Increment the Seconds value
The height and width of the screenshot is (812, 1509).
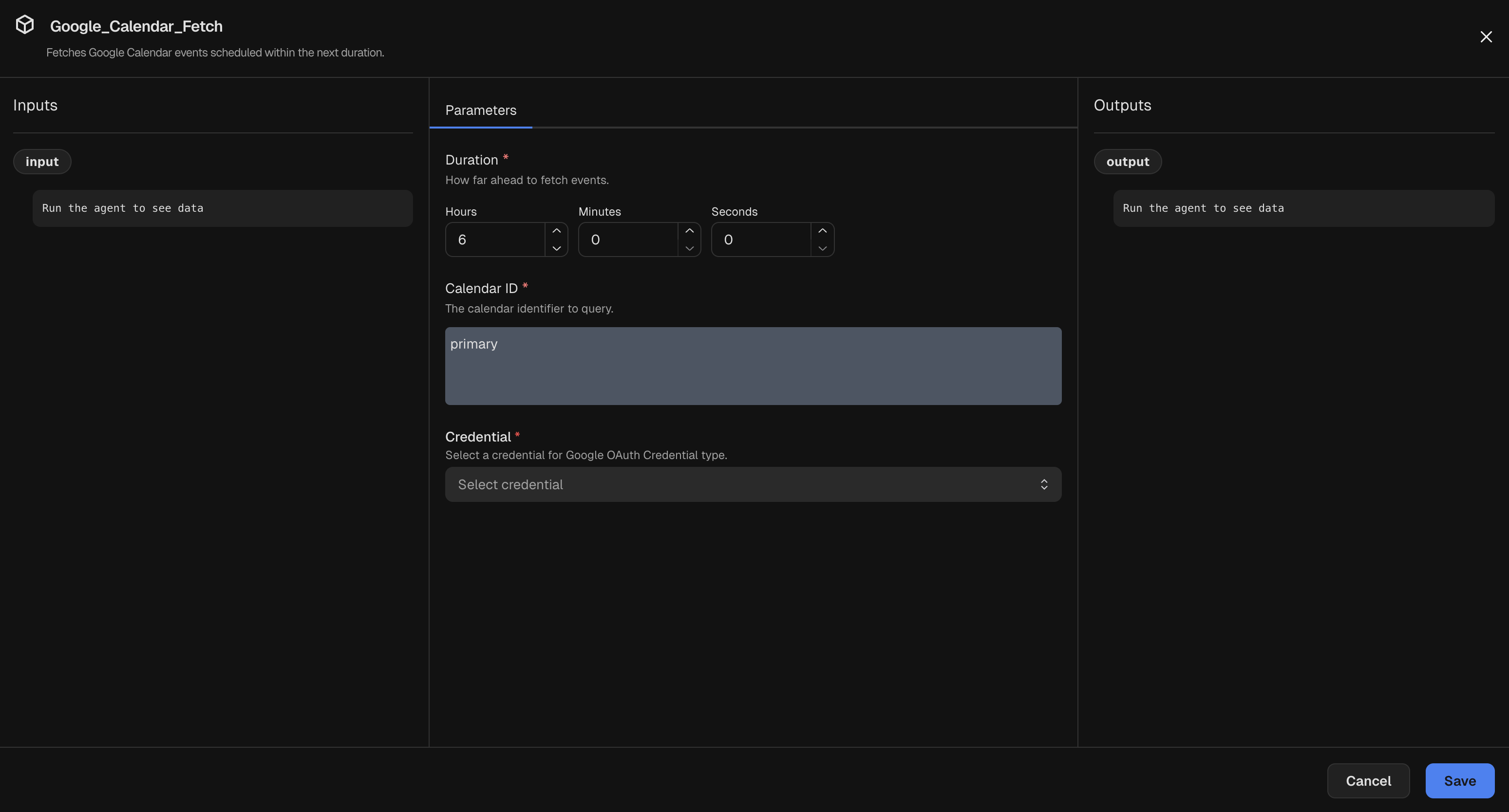823,231
